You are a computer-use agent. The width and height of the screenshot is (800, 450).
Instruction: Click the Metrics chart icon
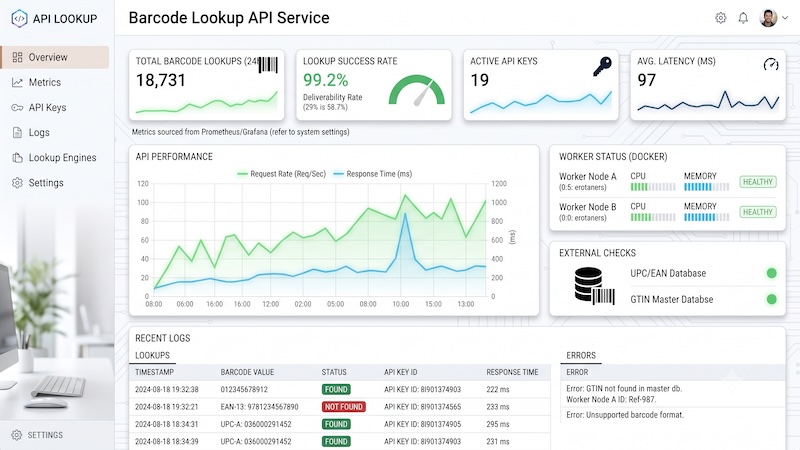17,82
